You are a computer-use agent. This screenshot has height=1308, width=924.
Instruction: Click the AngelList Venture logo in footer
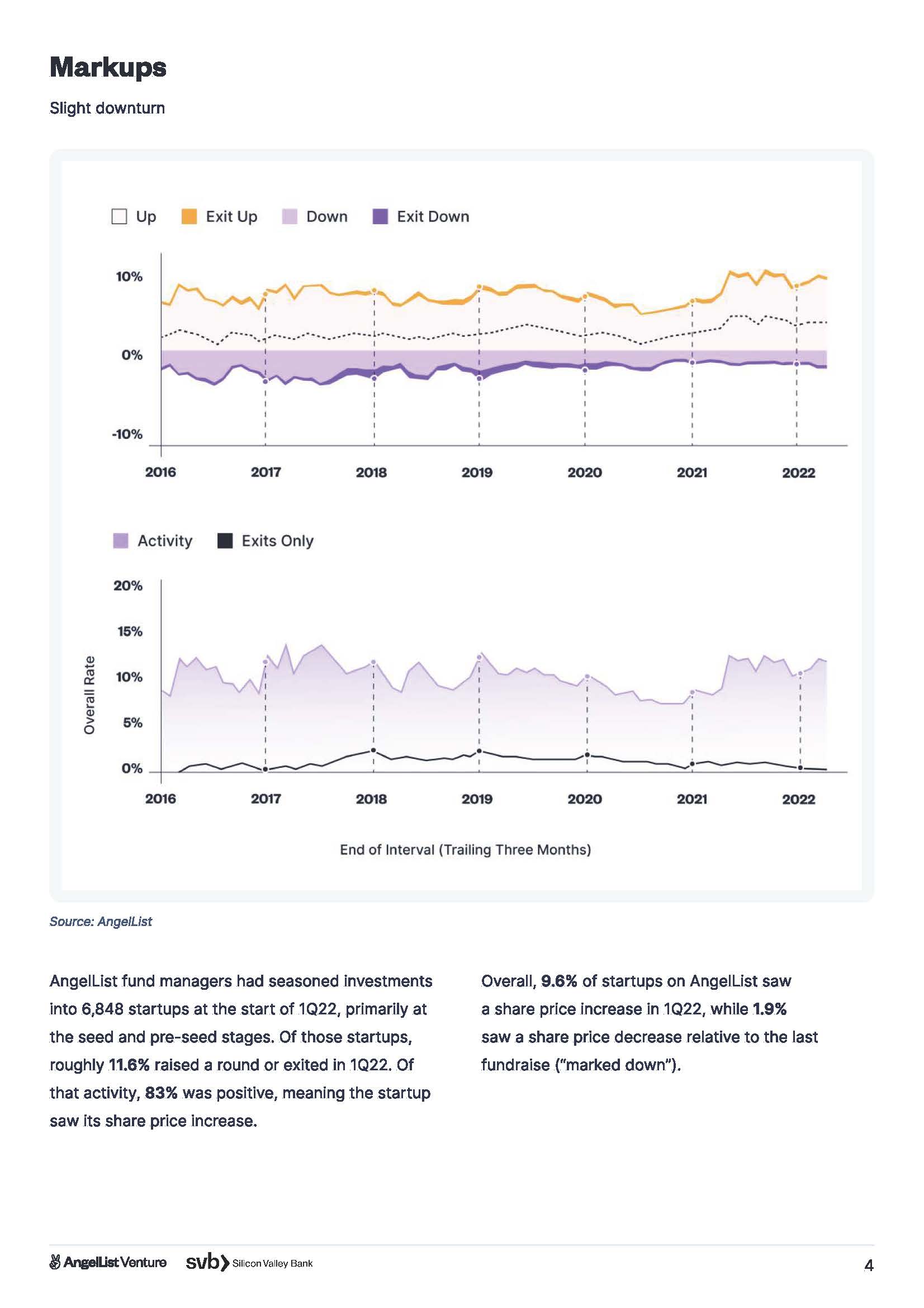coord(108,1263)
